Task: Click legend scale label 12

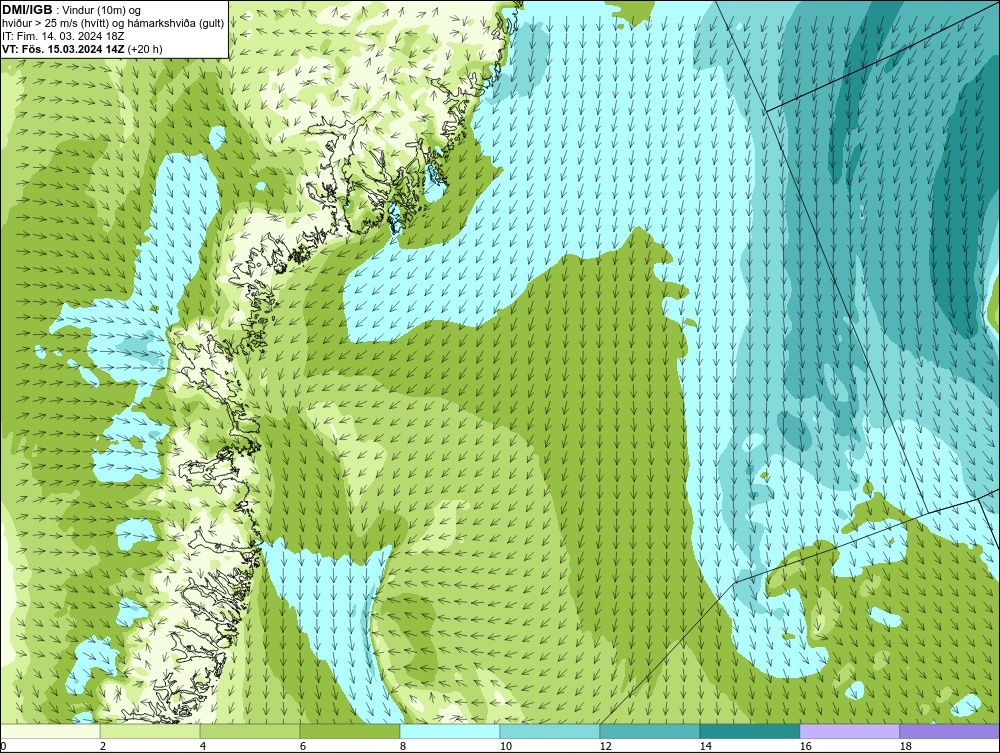Action: (605, 746)
